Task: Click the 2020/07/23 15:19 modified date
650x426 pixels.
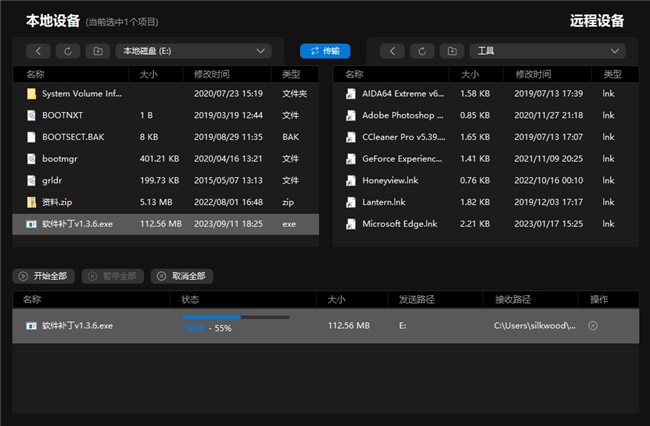Action: 228,94
